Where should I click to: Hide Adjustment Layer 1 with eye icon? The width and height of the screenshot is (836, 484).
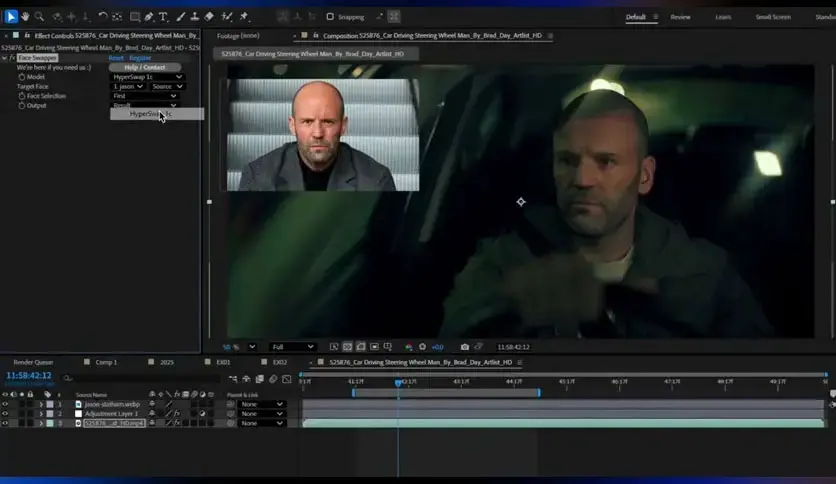[x=5, y=414]
